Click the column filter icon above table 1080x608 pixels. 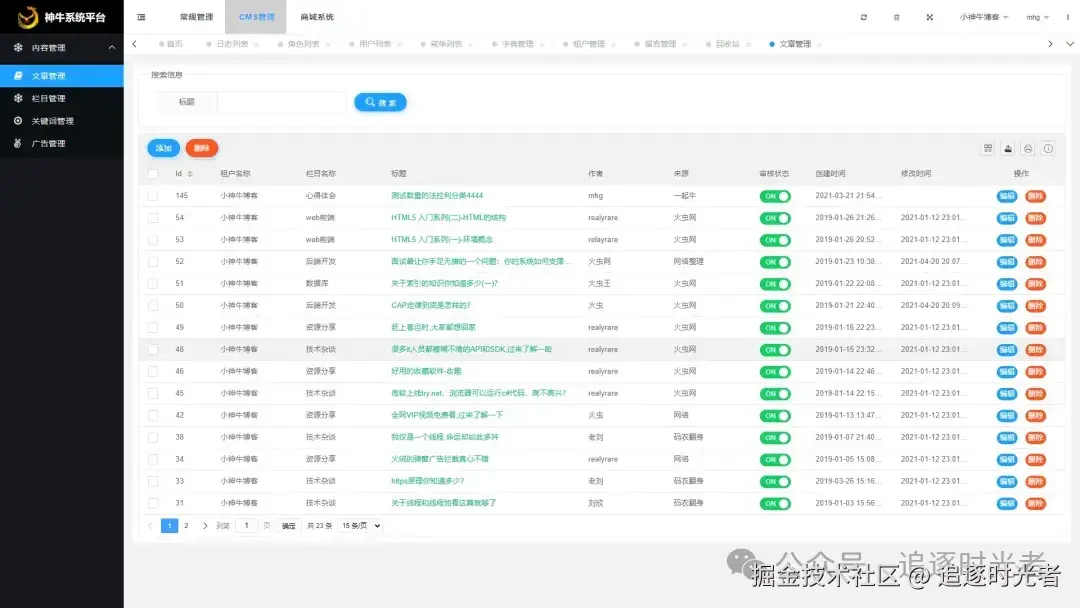click(988, 149)
